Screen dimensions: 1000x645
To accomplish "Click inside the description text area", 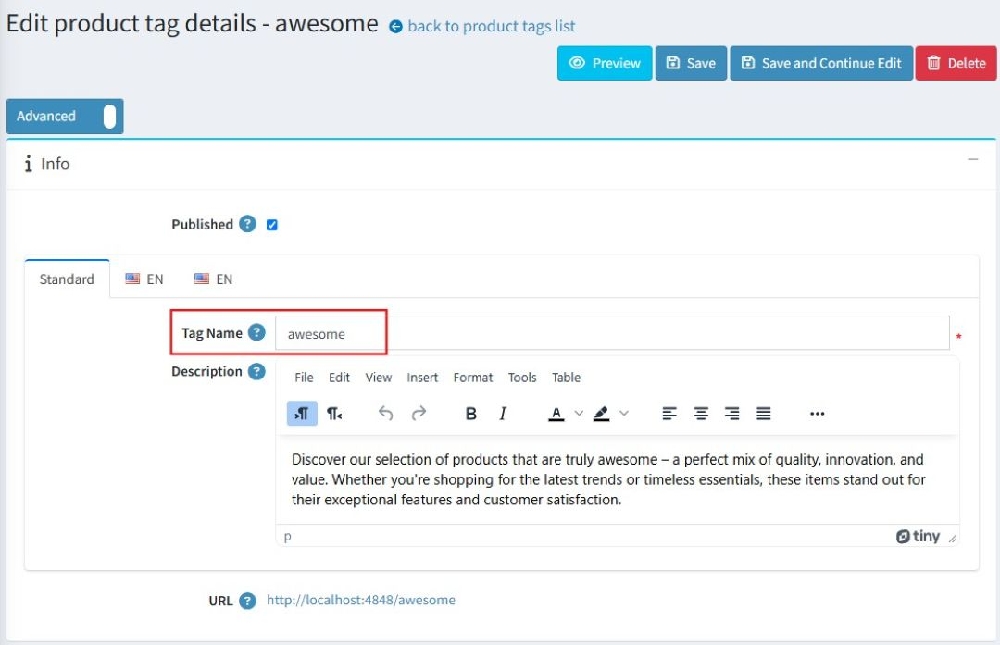I will coord(617,479).
